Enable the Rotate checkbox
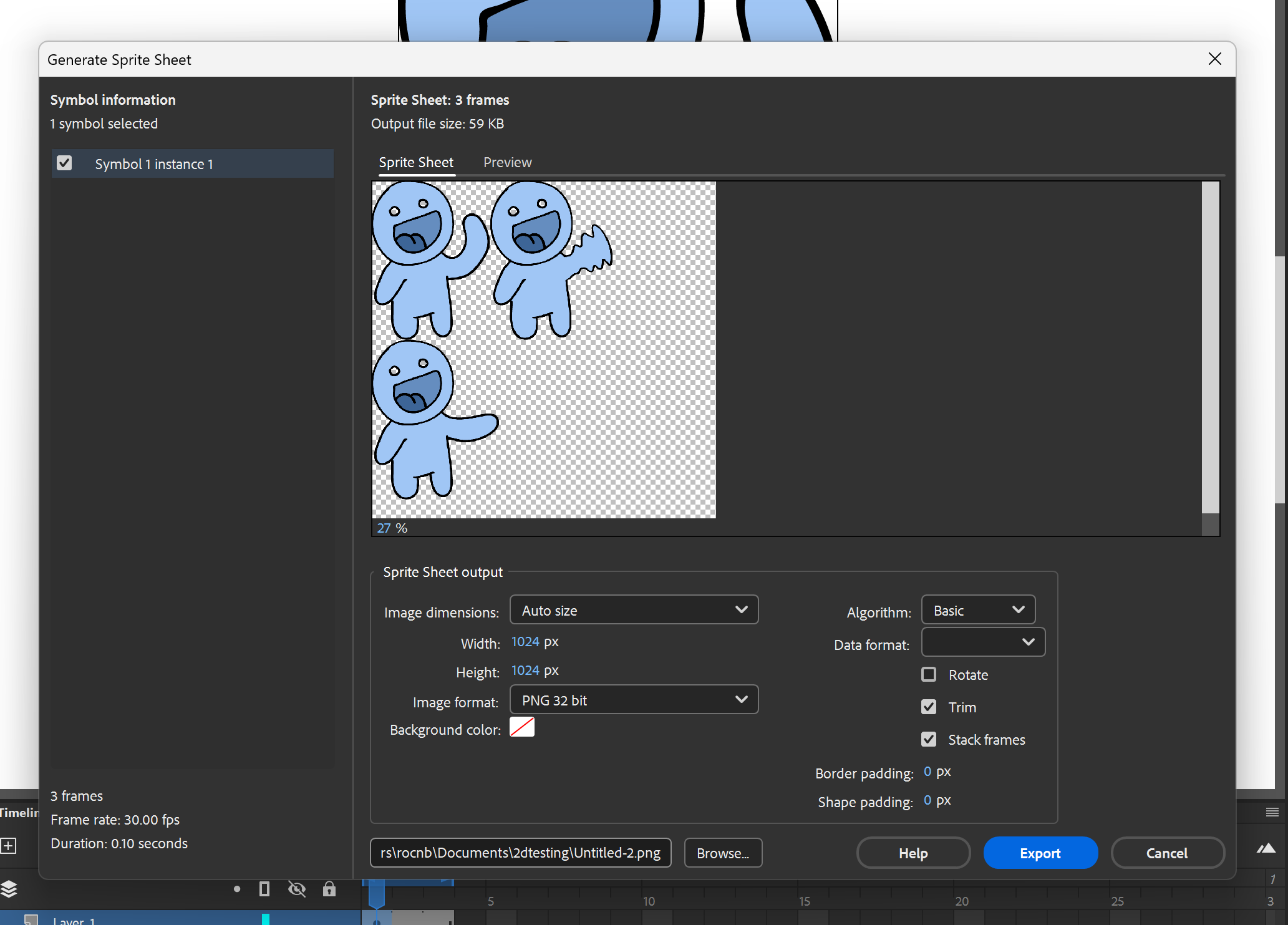This screenshot has width=1288, height=925. (929, 674)
